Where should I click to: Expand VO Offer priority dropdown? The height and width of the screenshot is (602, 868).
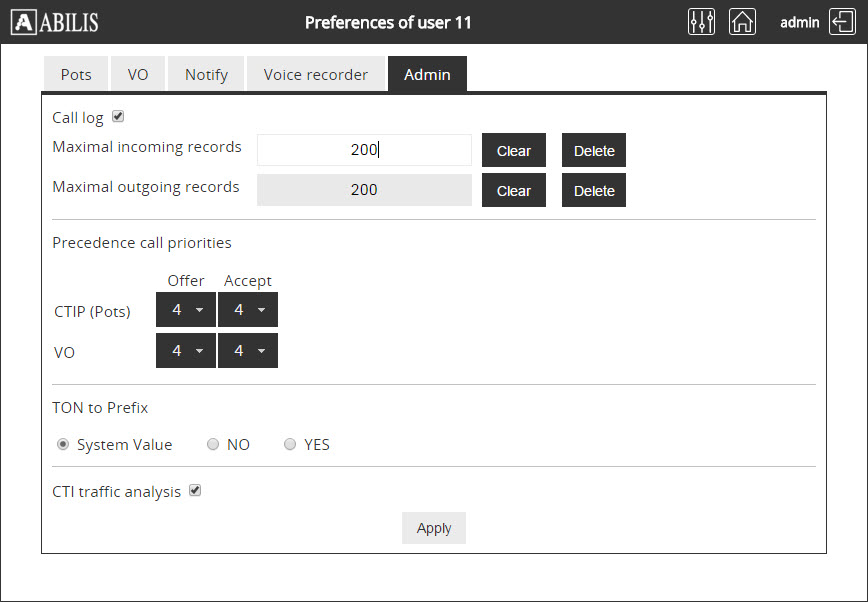pyautogui.click(x=186, y=351)
